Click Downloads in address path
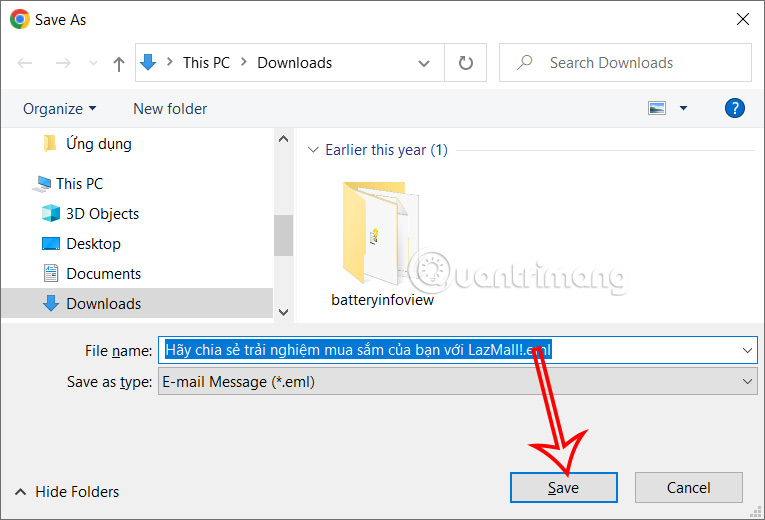This screenshot has height=520, width=765. tap(295, 63)
